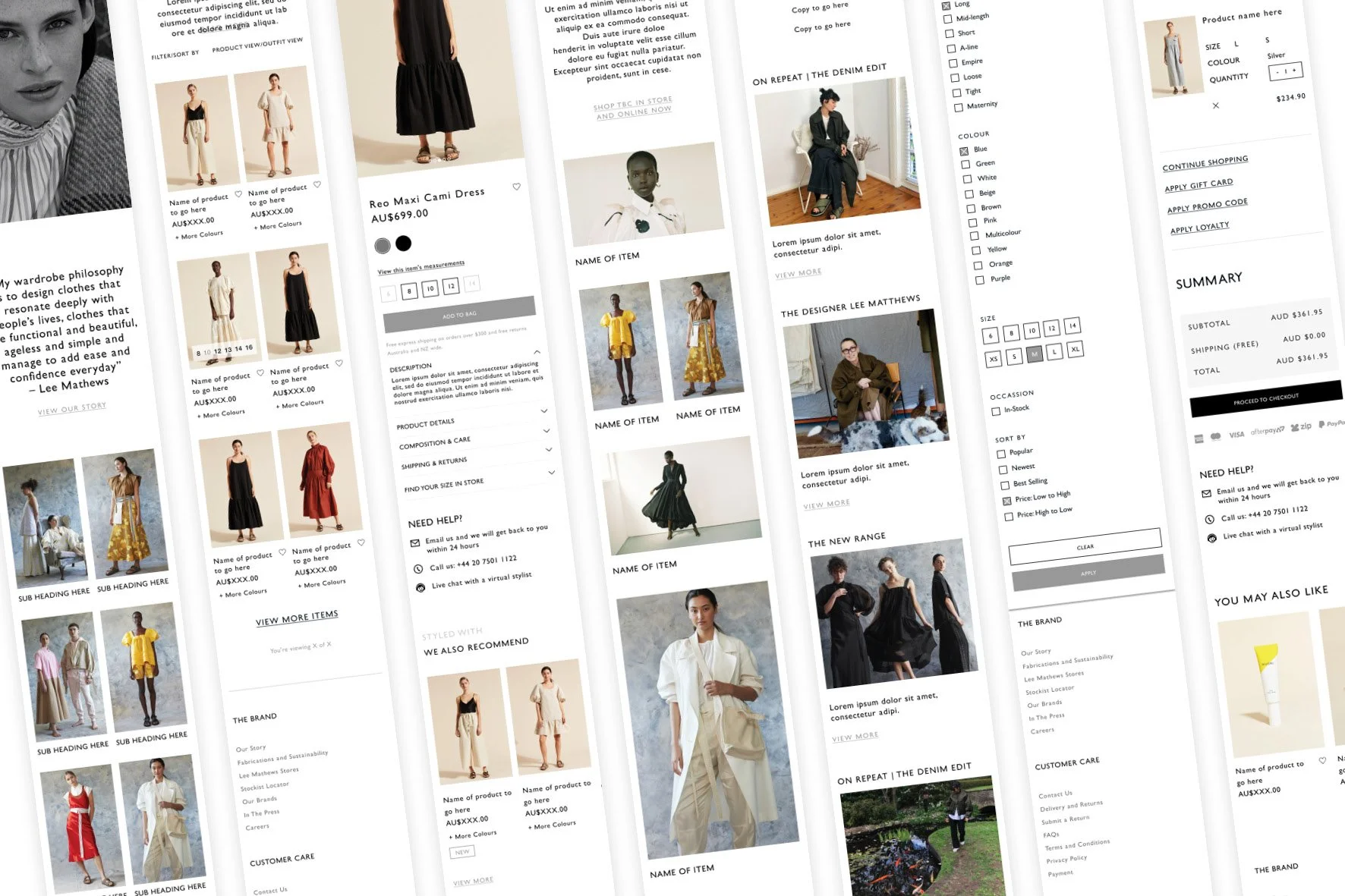Check the Price: High to Low option

click(x=1009, y=516)
